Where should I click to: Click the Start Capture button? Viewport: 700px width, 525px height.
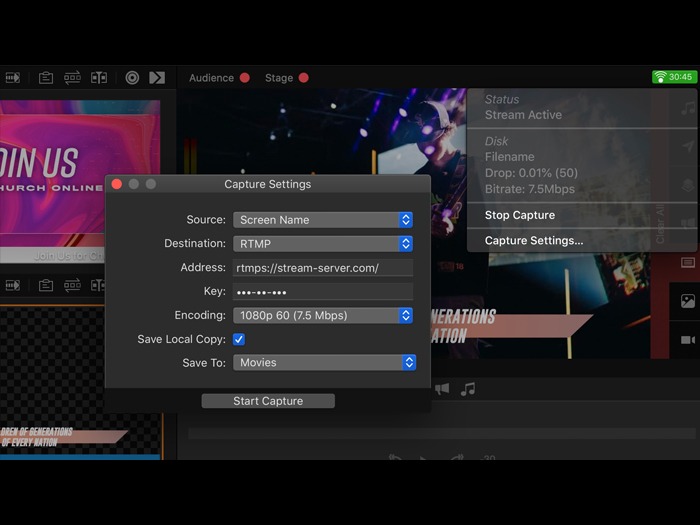click(268, 401)
